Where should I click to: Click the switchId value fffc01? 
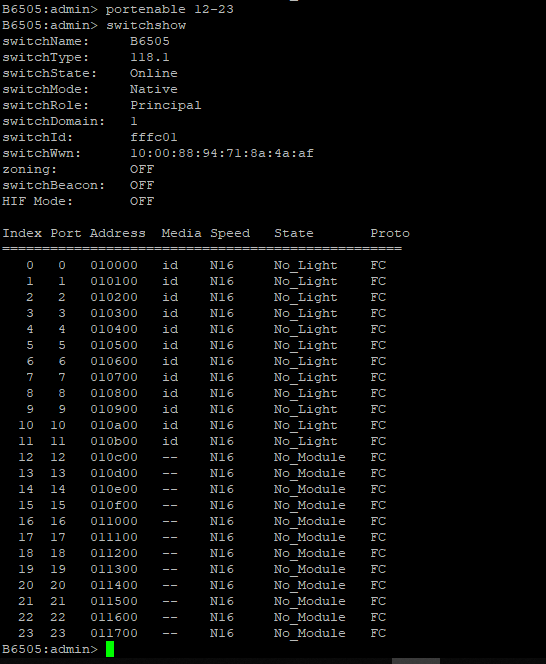[x=153, y=137]
